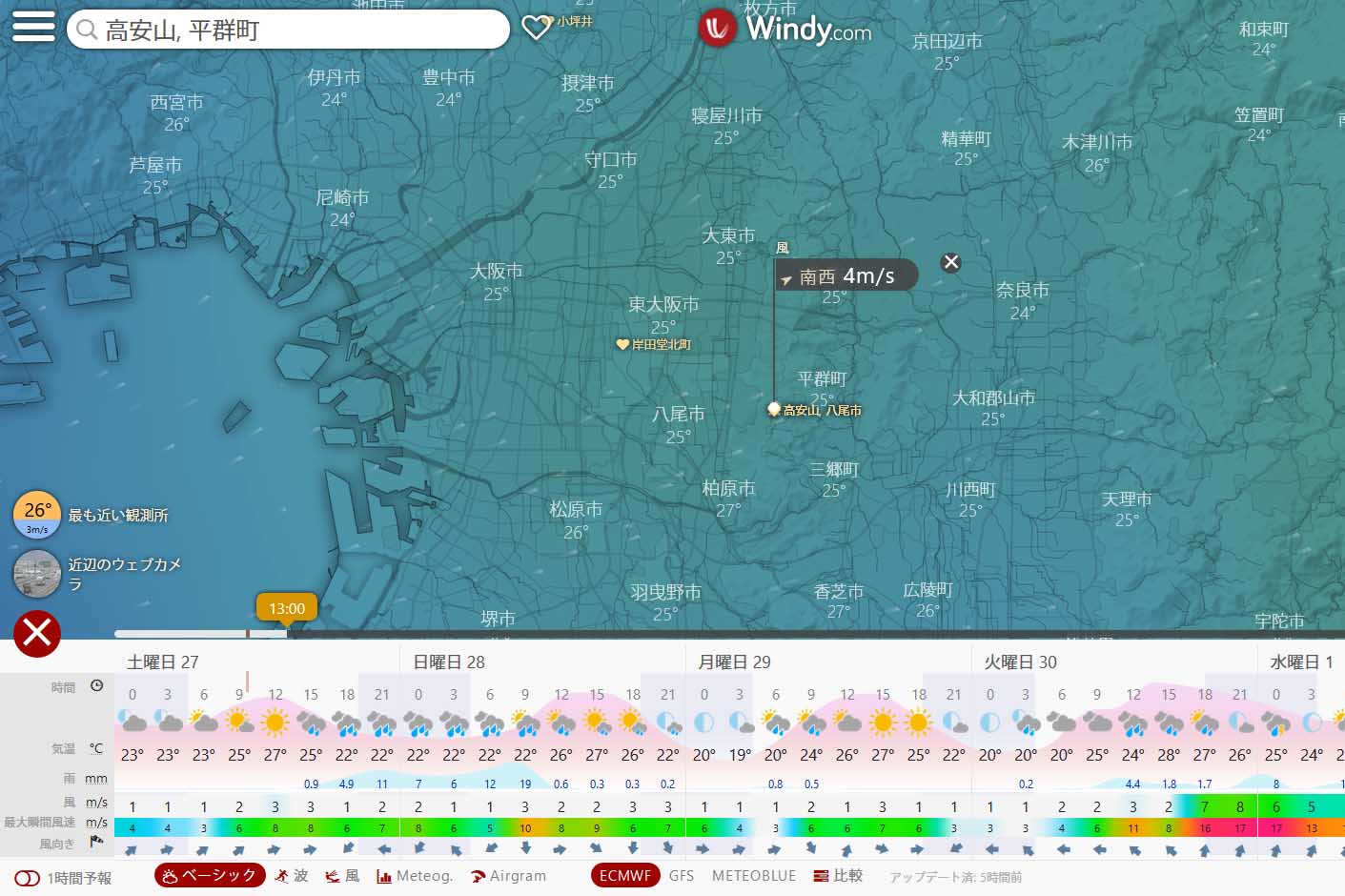Click アップデート済: 5時間前 status text
1345x896 pixels.
[955, 877]
